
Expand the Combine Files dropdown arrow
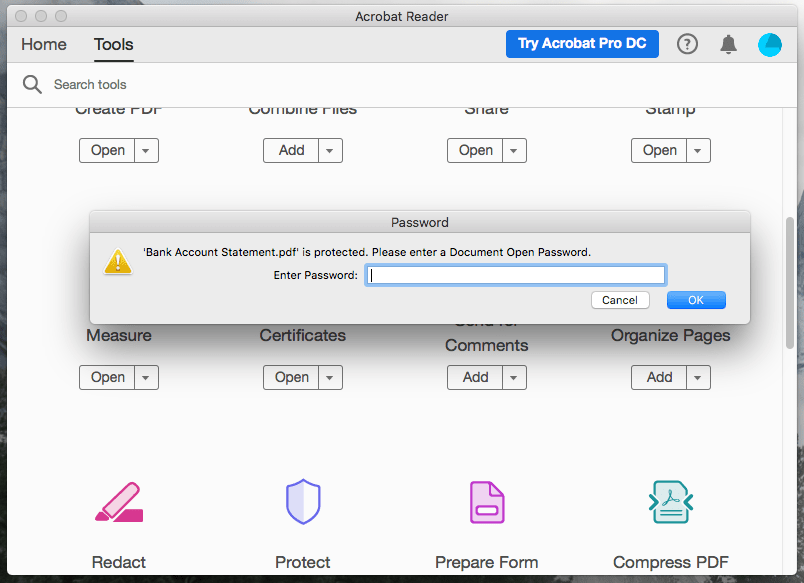330,150
